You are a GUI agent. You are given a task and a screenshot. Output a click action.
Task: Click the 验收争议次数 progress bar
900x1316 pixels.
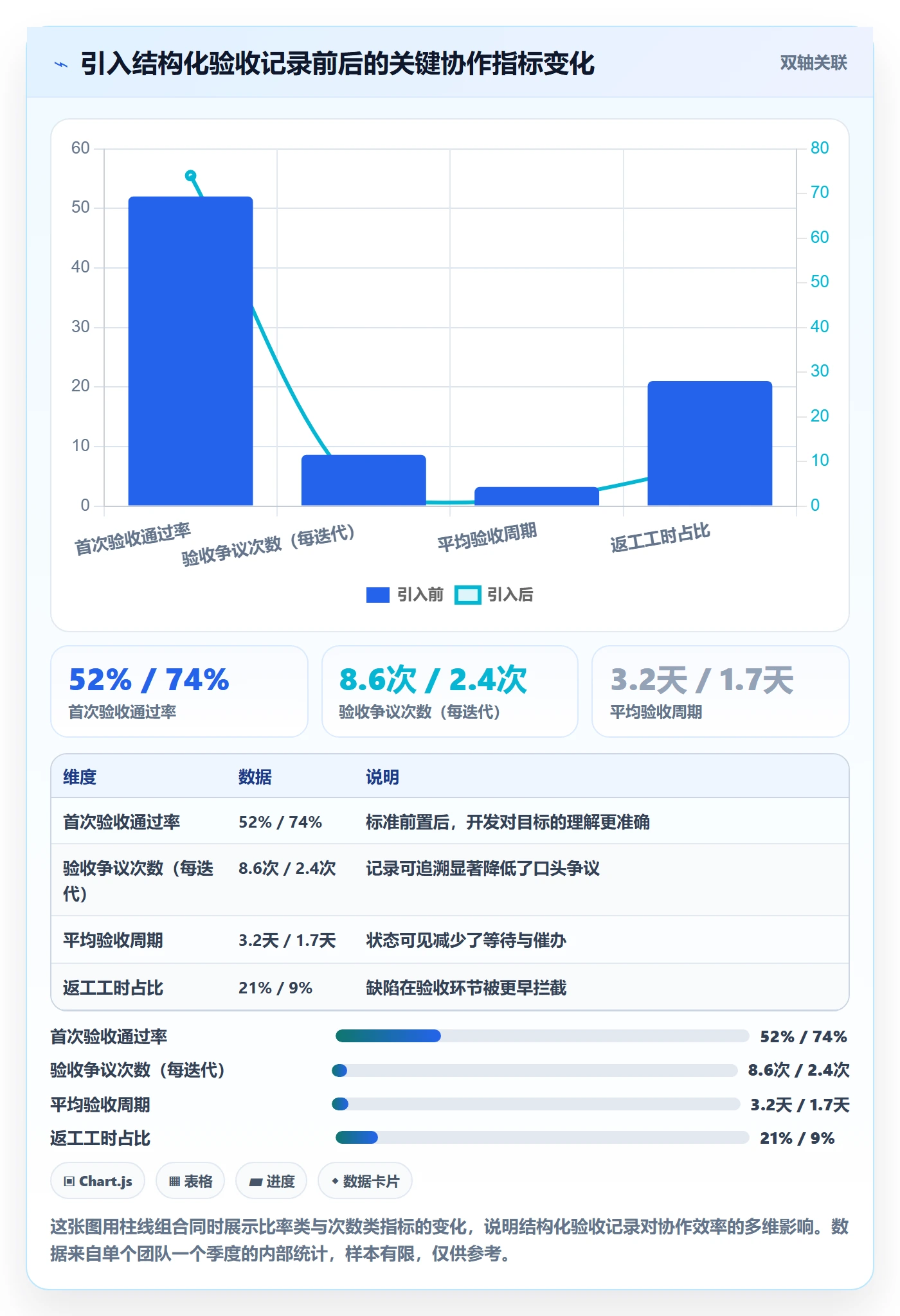tap(535, 1070)
